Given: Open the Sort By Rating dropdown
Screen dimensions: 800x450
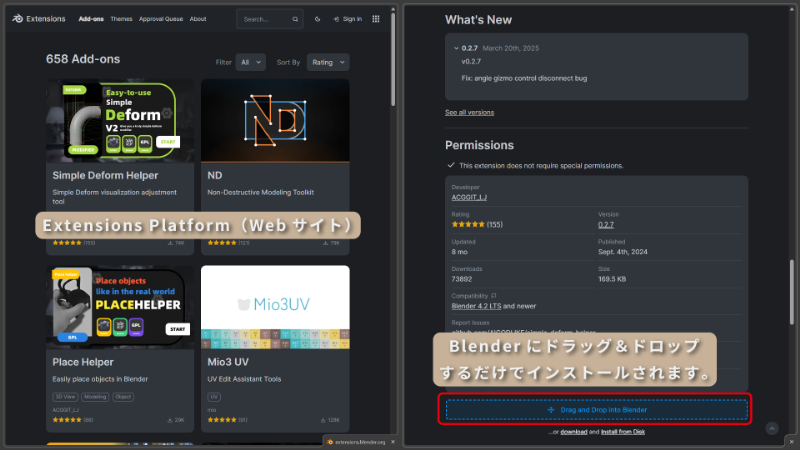Looking at the screenshot, I should pyautogui.click(x=328, y=62).
